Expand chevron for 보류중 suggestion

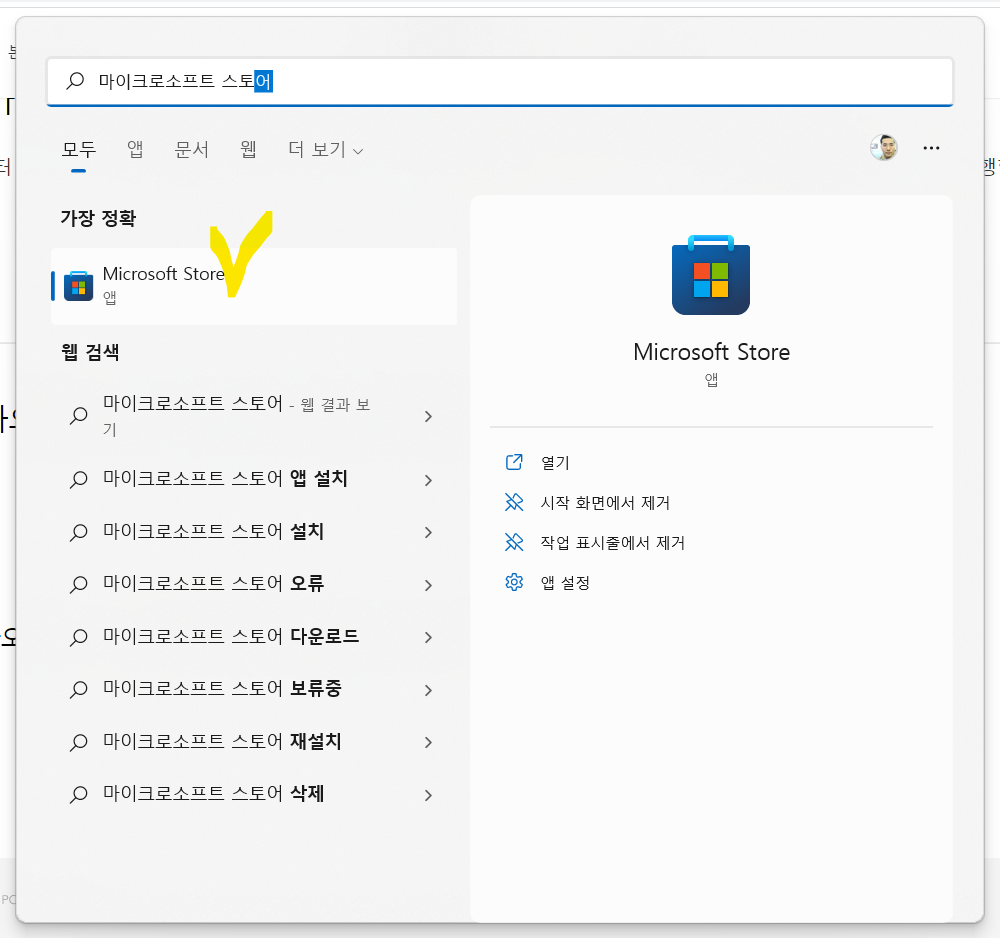point(429,690)
